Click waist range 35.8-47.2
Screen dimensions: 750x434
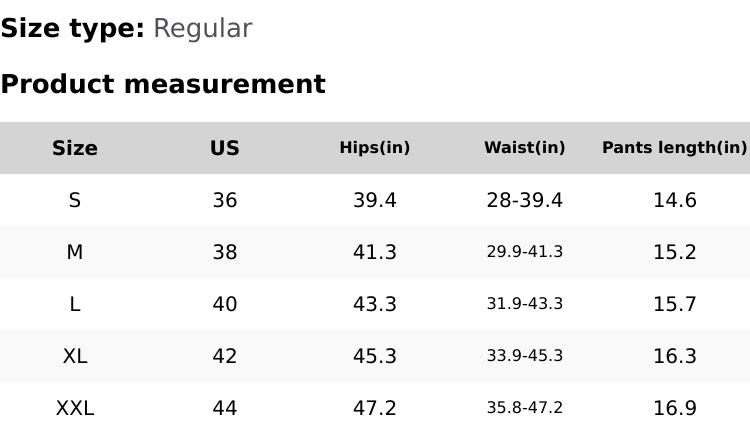coord(525,408)
